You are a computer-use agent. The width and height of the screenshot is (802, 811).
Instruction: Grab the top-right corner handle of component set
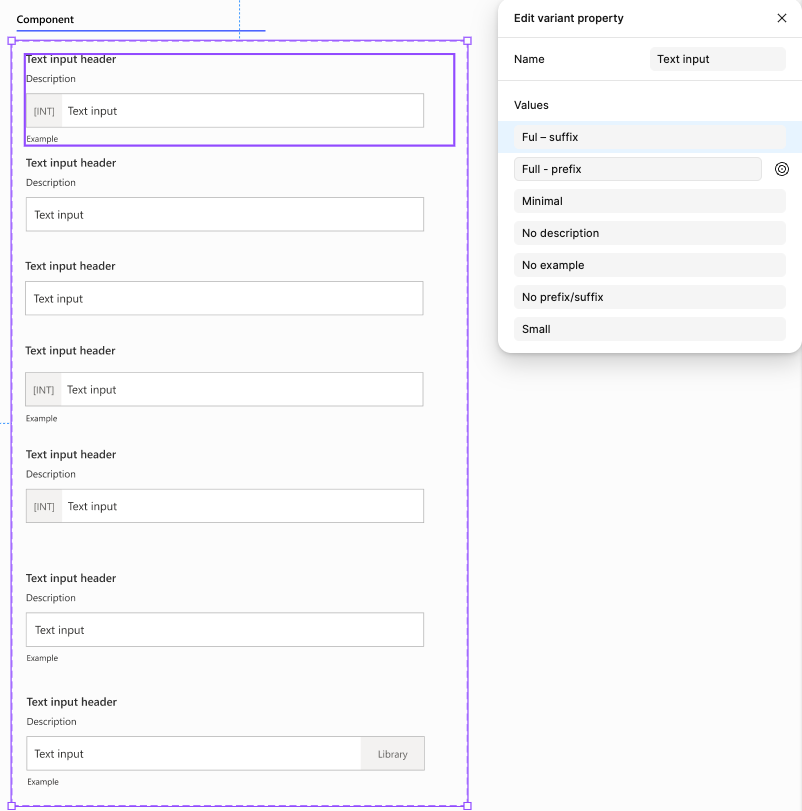coord(467,41)
